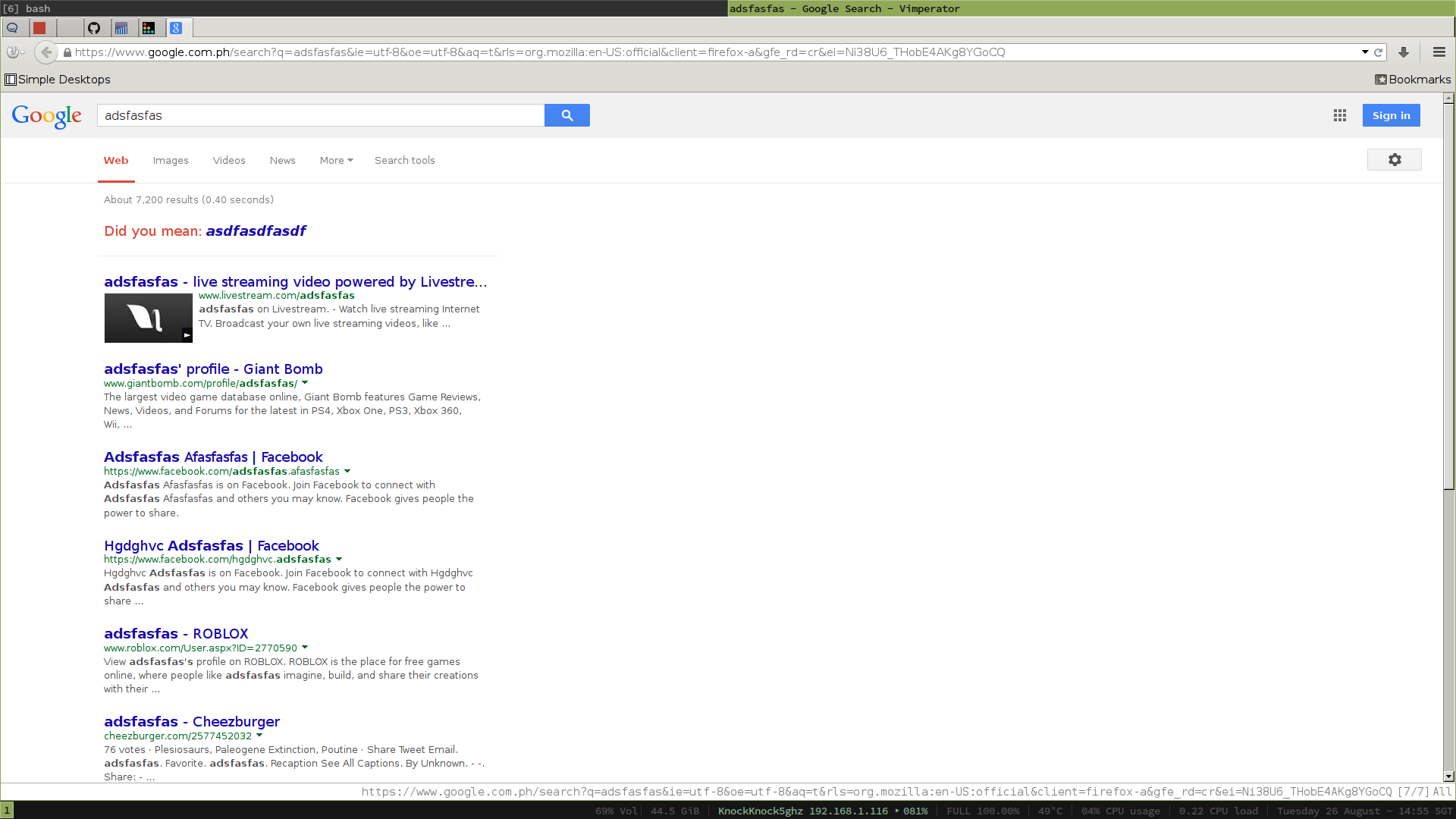Click the 49°C temperature status
1456x819 pixels.
click(1050, 811)
